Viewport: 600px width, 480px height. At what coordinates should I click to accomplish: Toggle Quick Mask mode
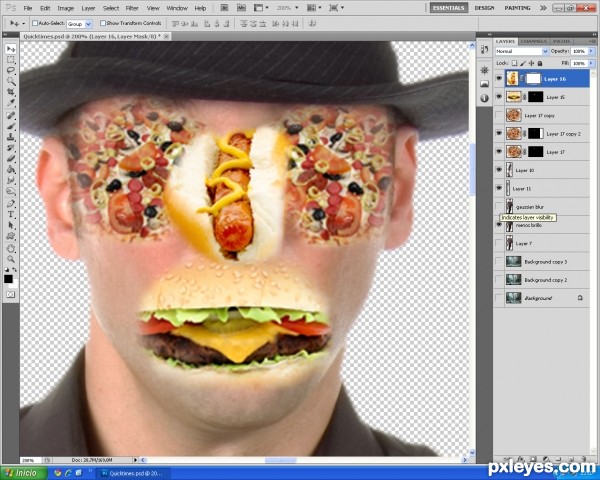[x=11, y=294]
